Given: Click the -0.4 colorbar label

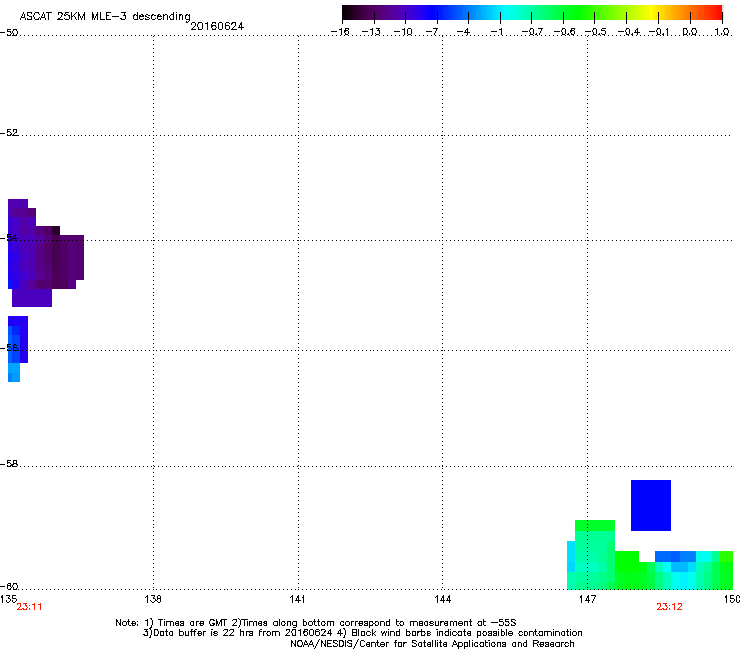Looking at the screenshot, I should pyautogui.click(x=629, y=32).
